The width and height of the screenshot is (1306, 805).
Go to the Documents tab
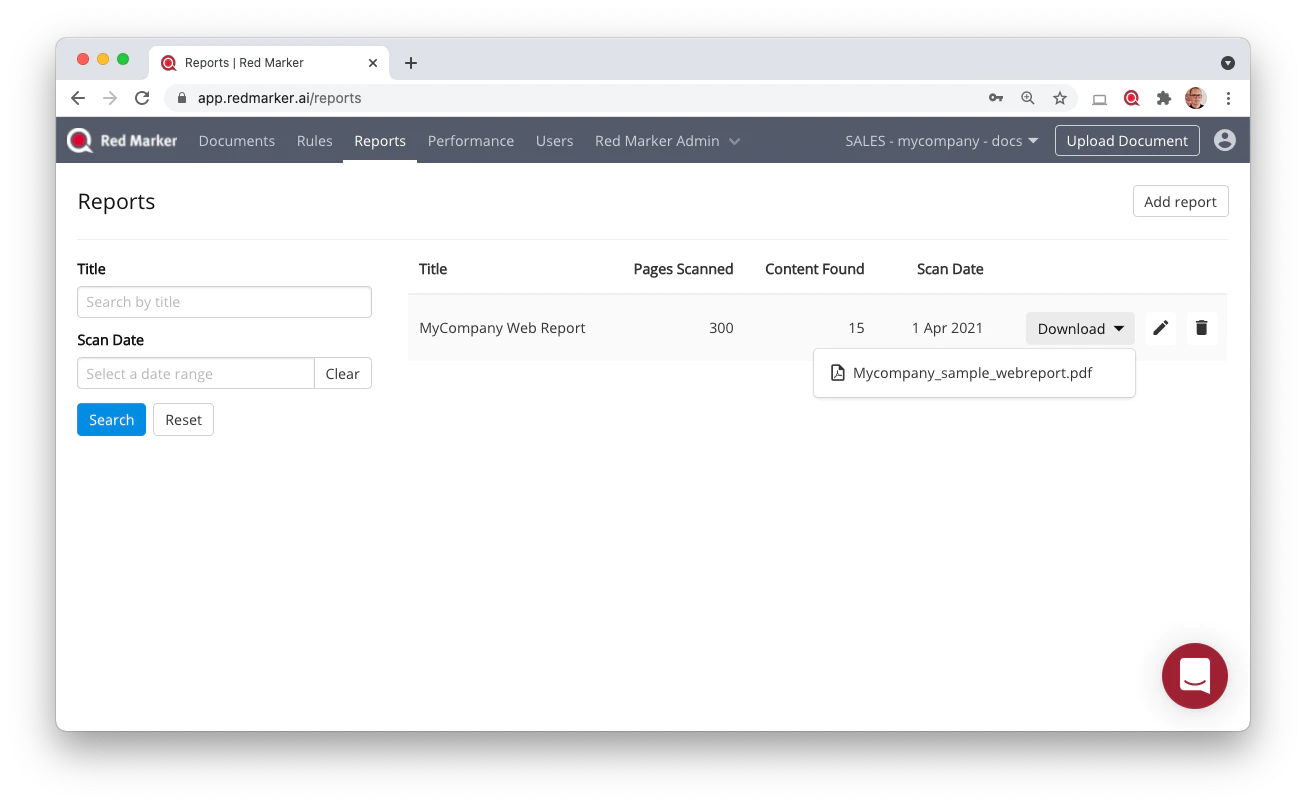point(237,141)
